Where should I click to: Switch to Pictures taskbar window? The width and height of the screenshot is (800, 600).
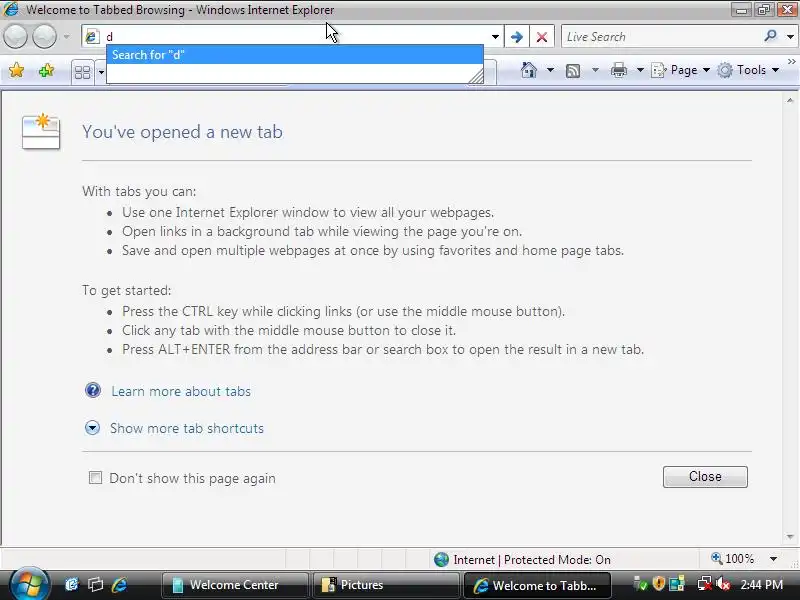386,585
